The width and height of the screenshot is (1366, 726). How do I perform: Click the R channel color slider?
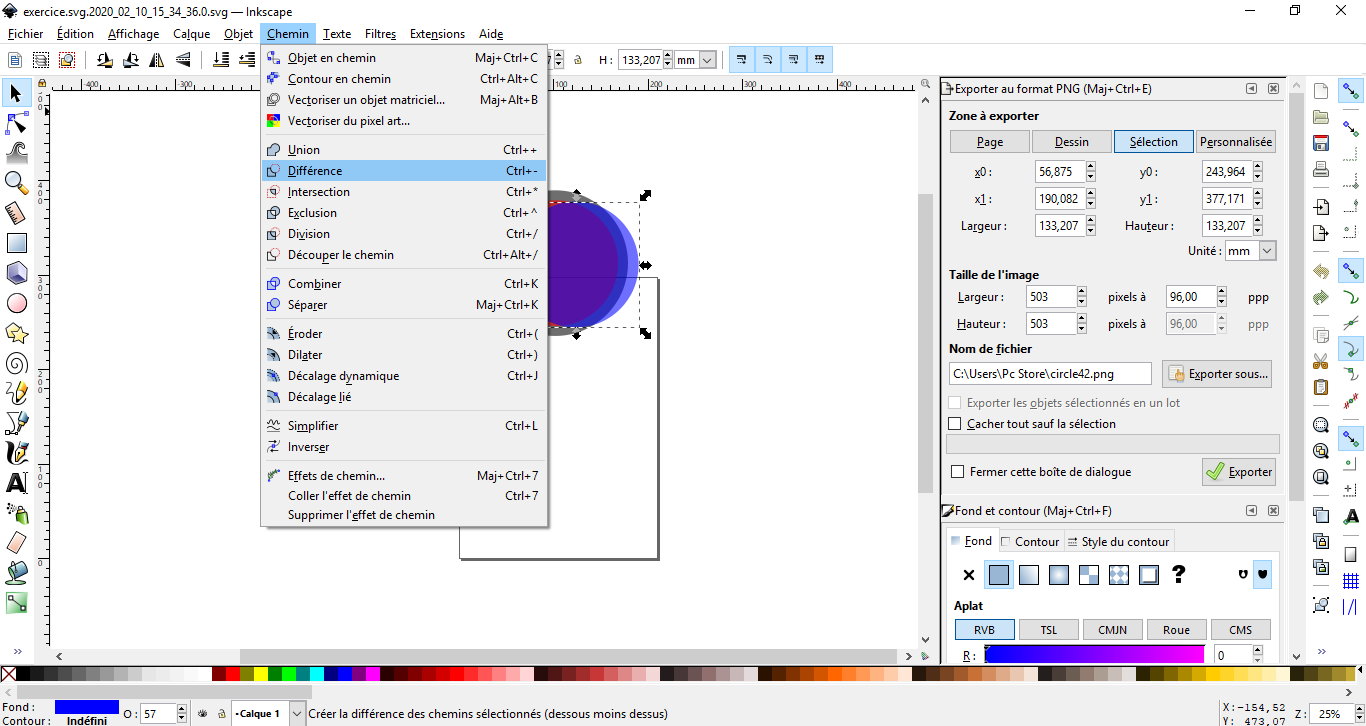1095,655
